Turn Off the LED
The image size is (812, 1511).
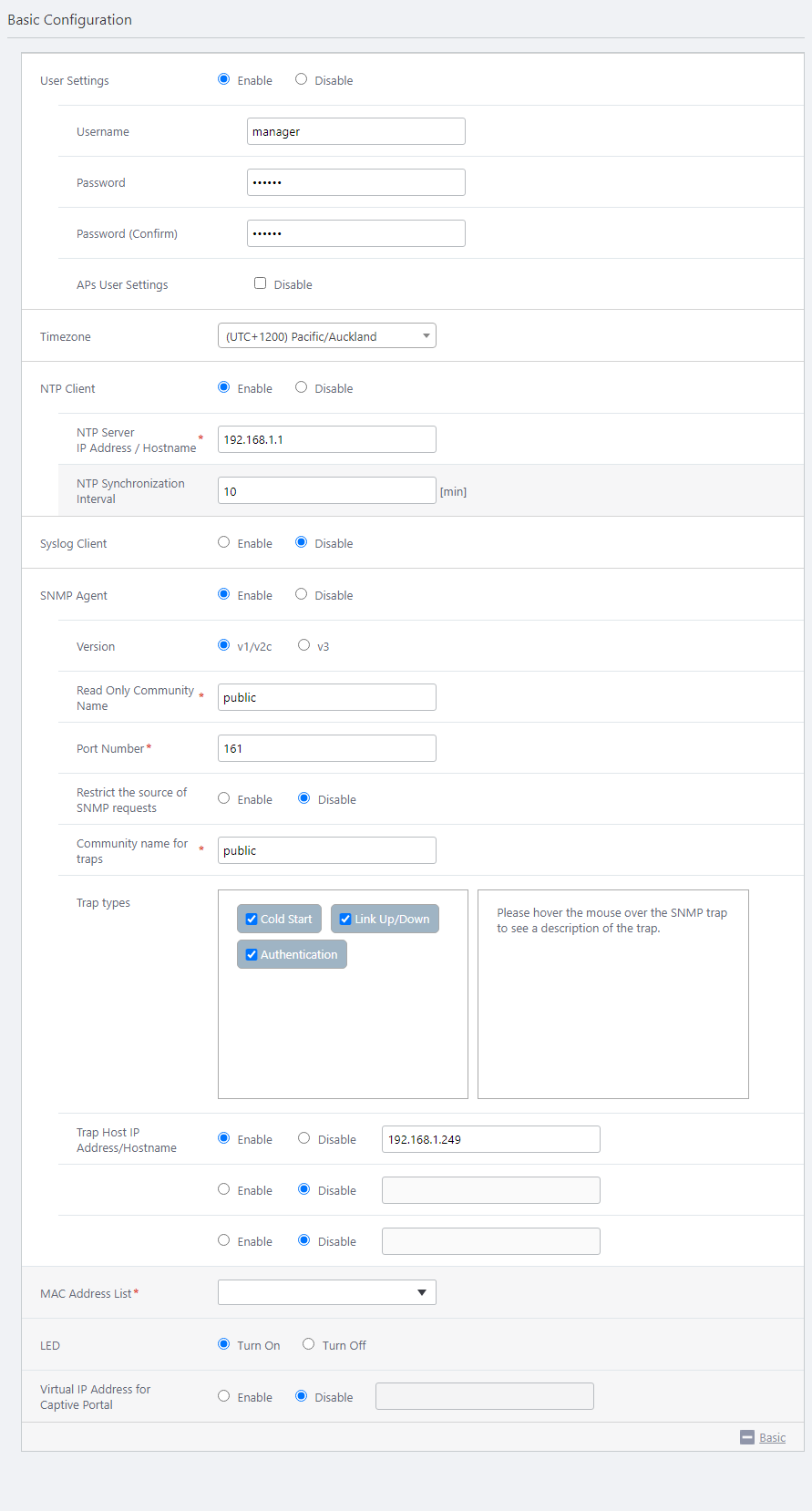coord(309,1344)
